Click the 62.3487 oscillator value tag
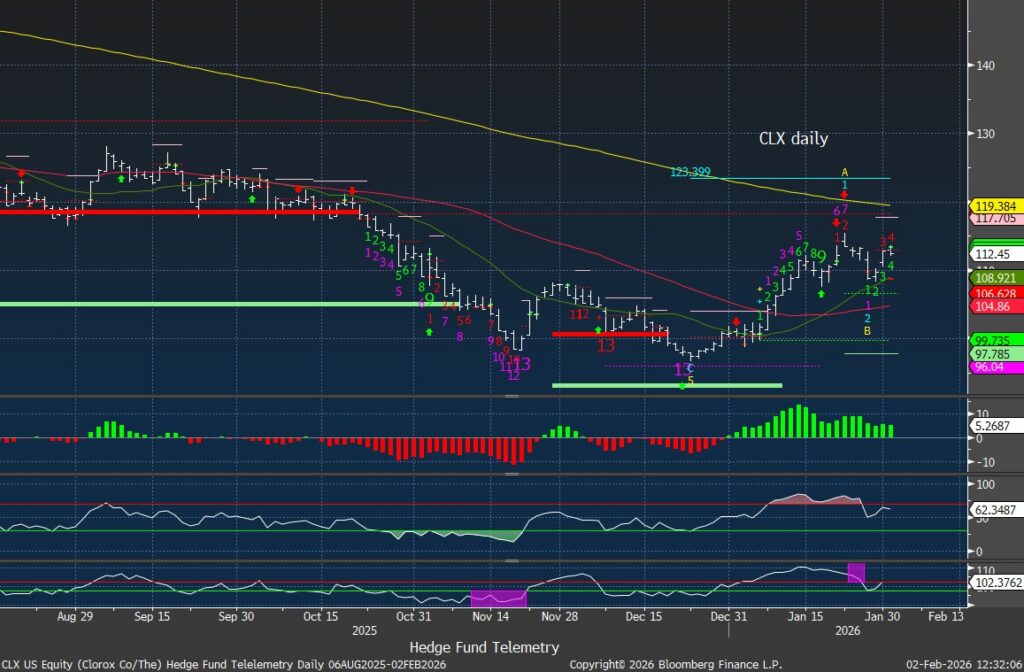1024x672 pixels. coord(993,510)
